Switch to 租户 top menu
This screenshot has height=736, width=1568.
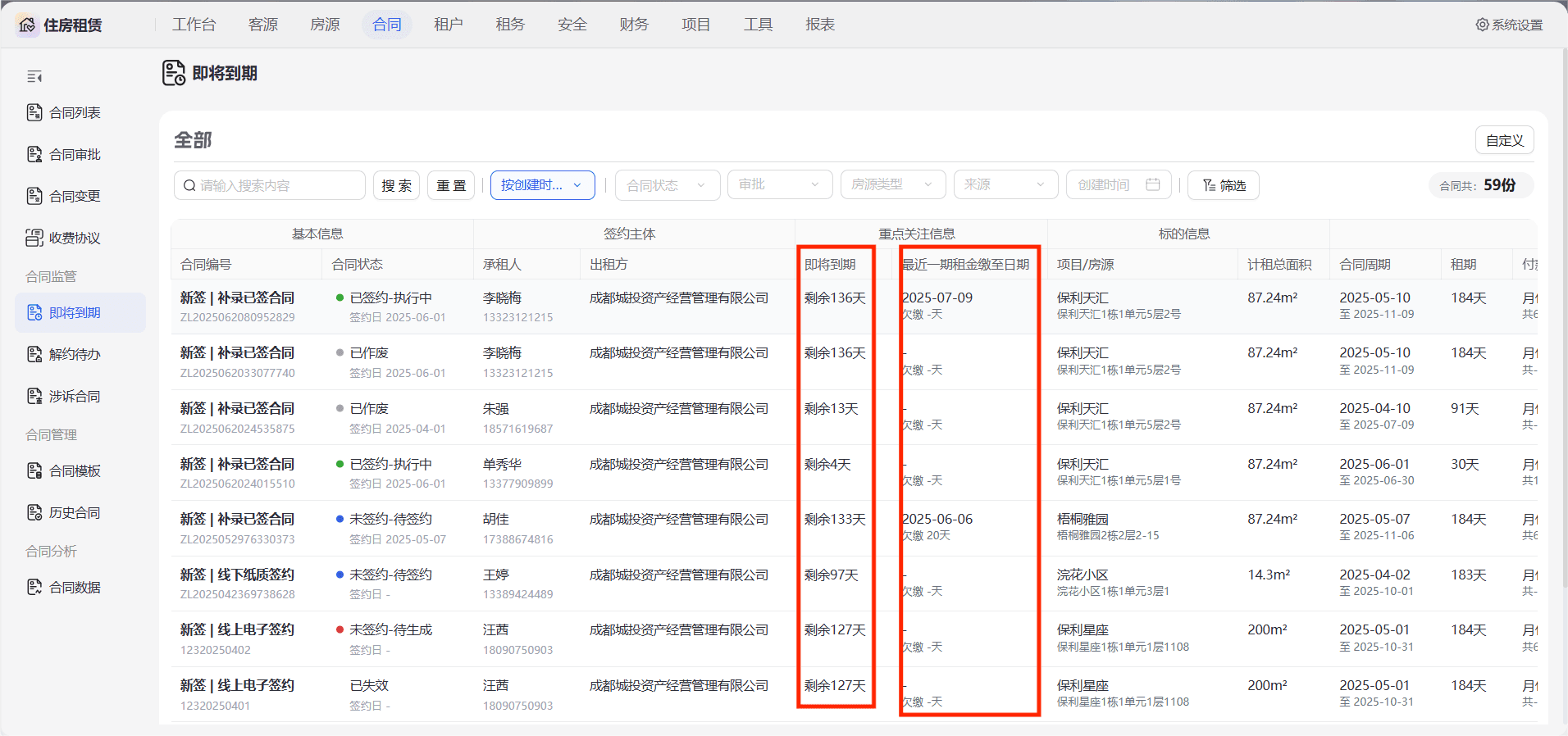[x=449, y=25]
